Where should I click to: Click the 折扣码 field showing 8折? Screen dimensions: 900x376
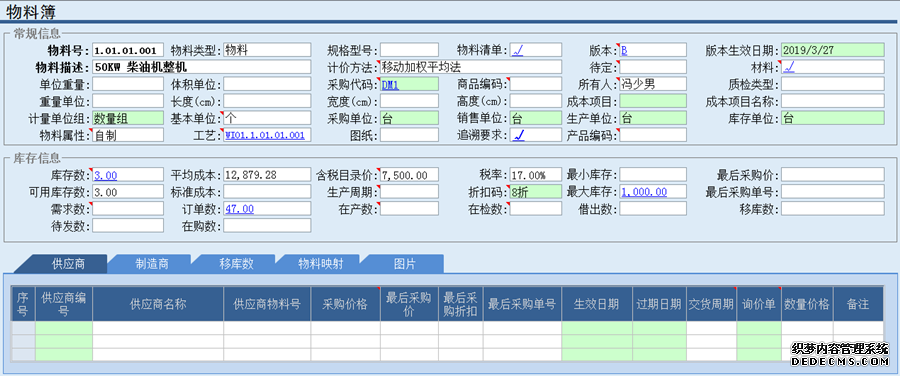point(536,192)
